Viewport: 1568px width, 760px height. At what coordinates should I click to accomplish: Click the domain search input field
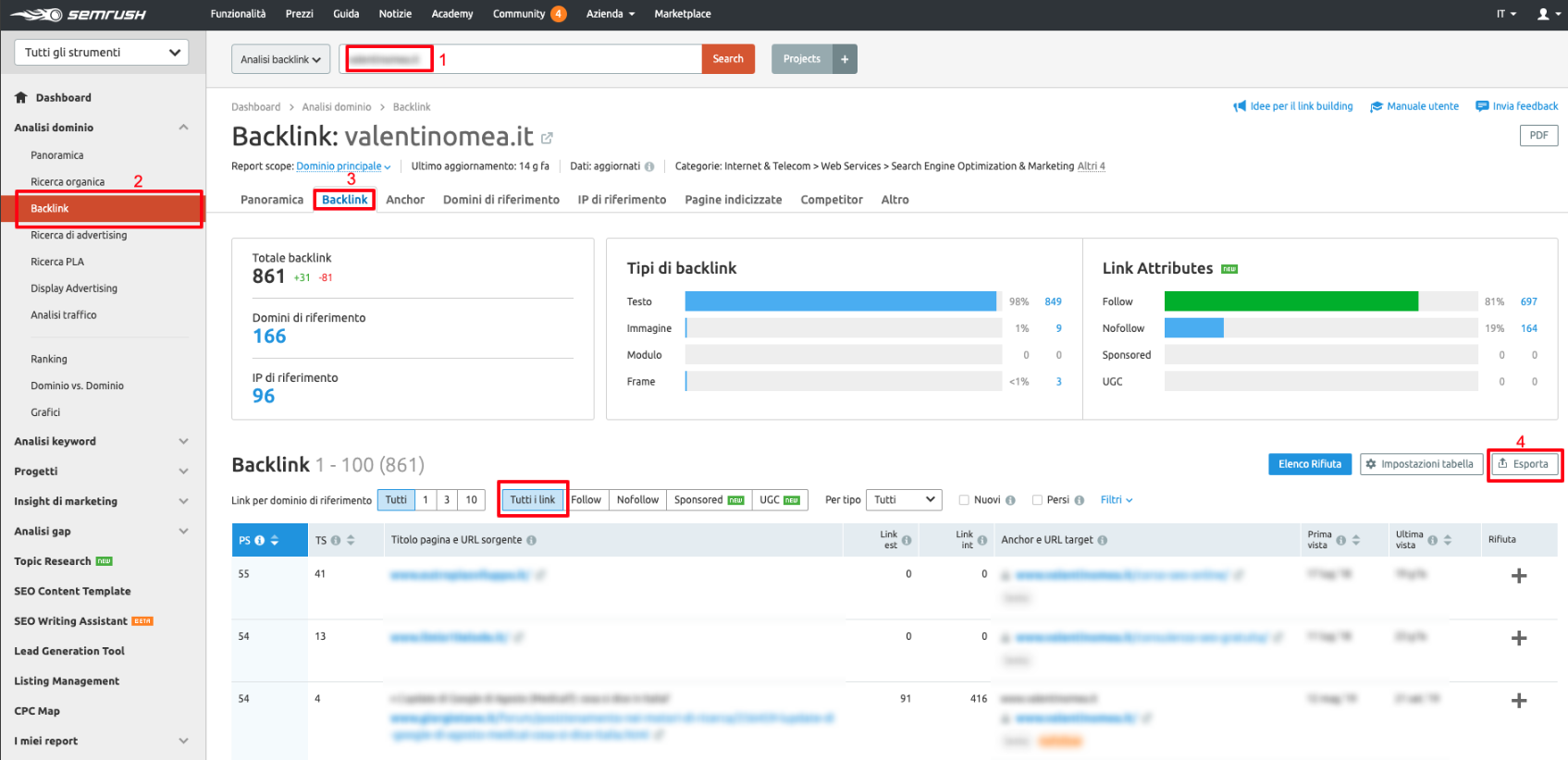pos(521,59)
